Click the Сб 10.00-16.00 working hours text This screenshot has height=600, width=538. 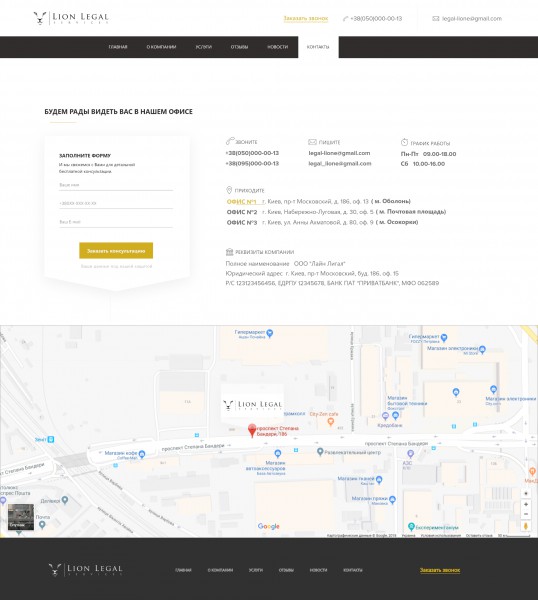423,164
